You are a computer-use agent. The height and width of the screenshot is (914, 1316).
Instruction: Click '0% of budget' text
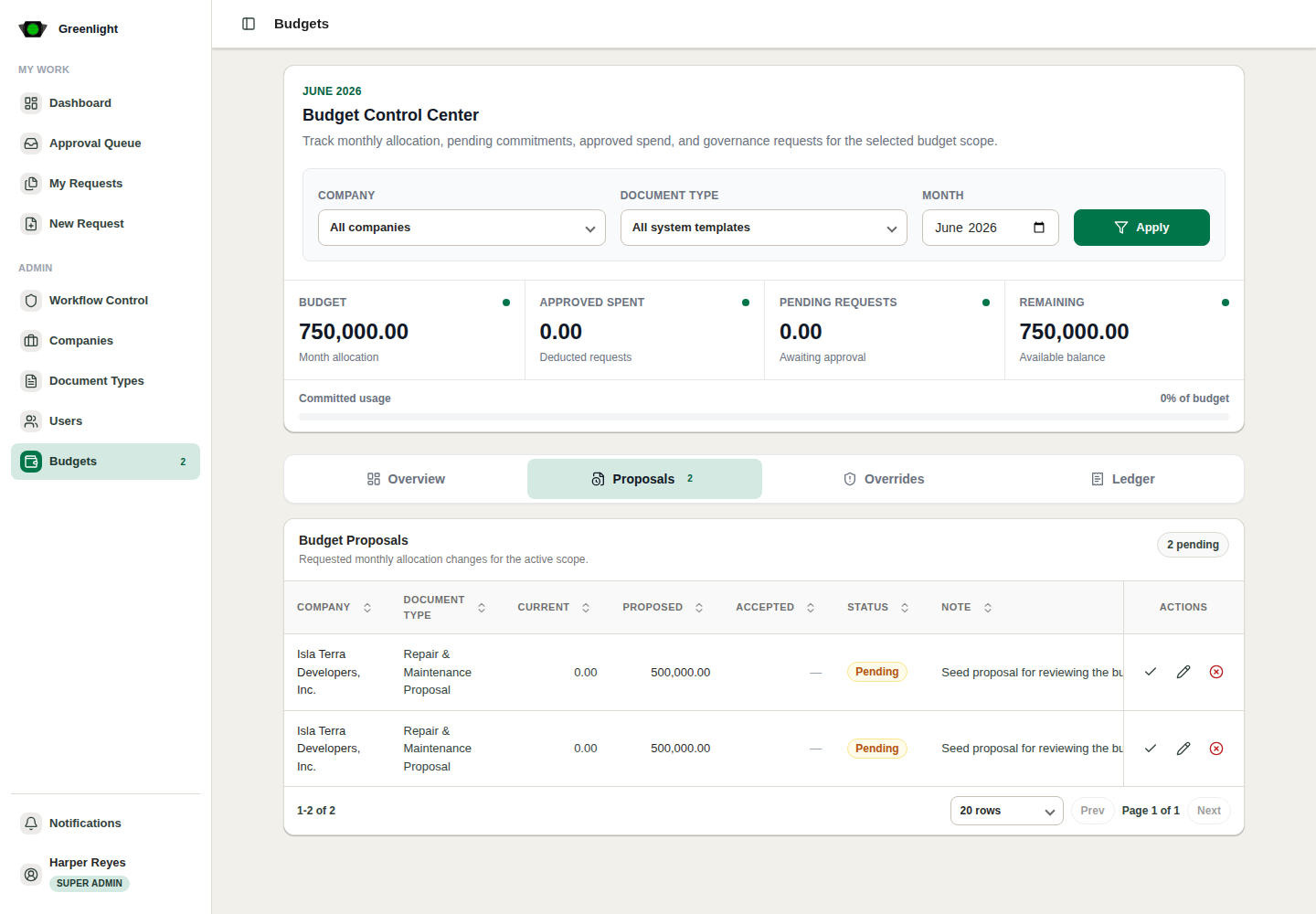1194,399
